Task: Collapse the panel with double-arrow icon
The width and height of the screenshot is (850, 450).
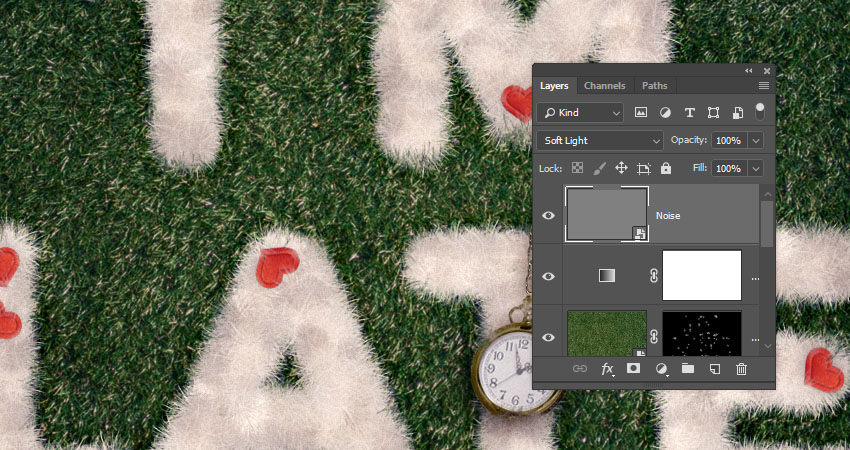Action: 749,71
